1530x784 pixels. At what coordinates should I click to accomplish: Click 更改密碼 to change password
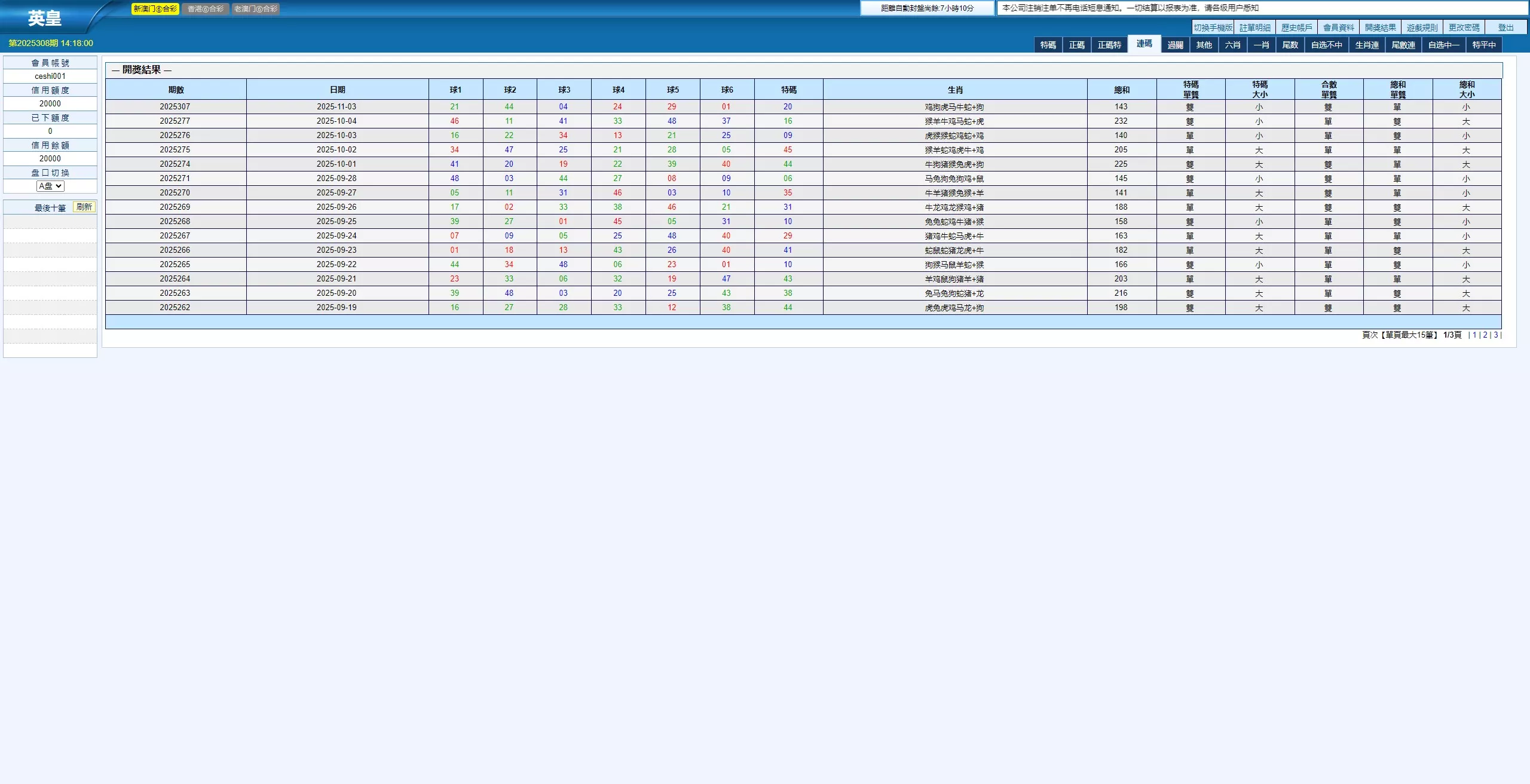coord(1464,27)
